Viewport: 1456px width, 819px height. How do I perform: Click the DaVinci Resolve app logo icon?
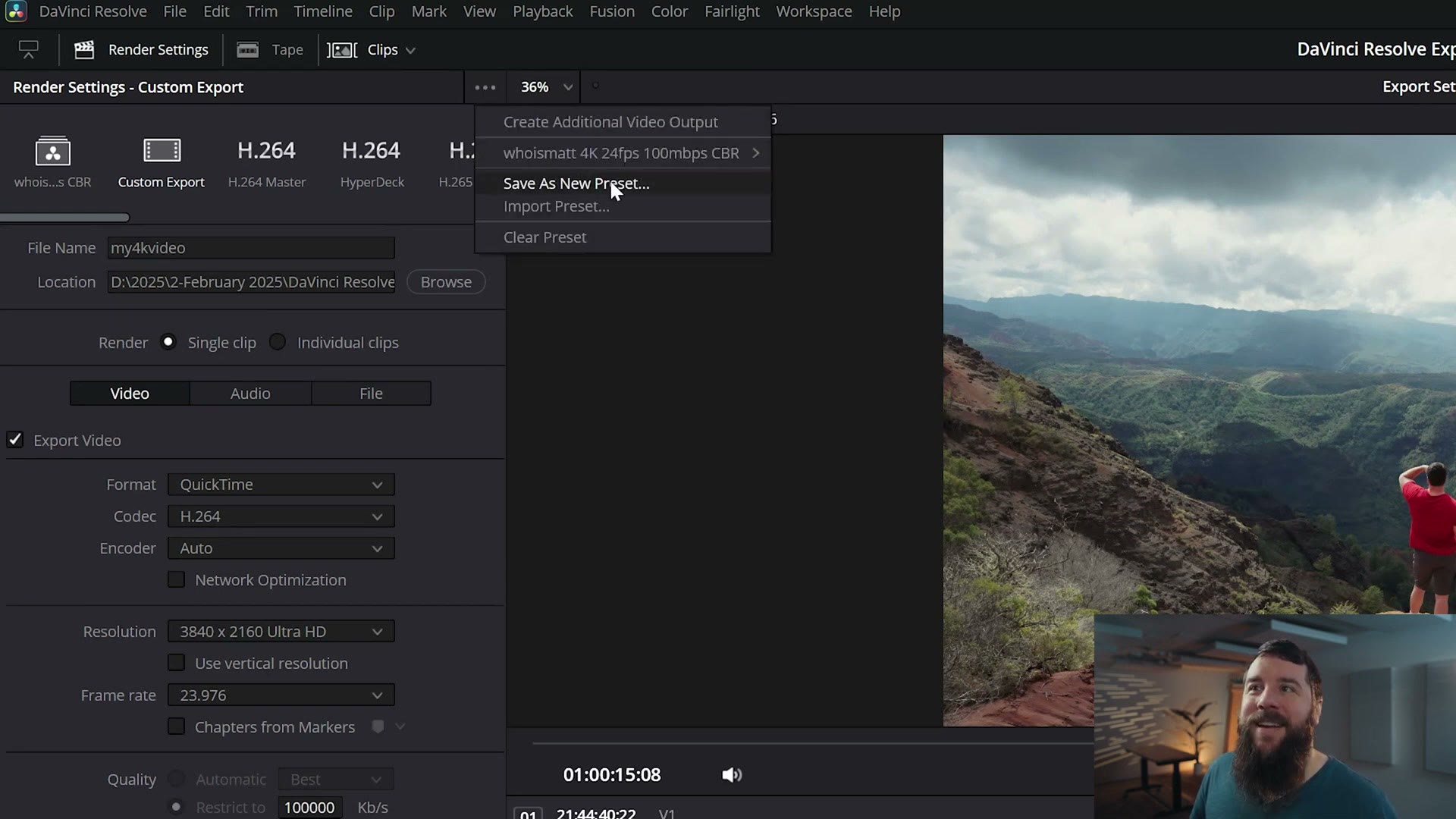(15, 11)
